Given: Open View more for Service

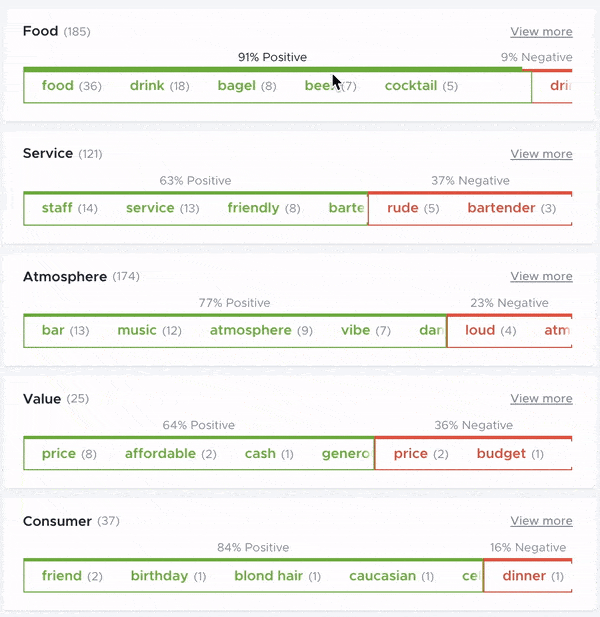Looking at the screenshot, I should 541,154.
